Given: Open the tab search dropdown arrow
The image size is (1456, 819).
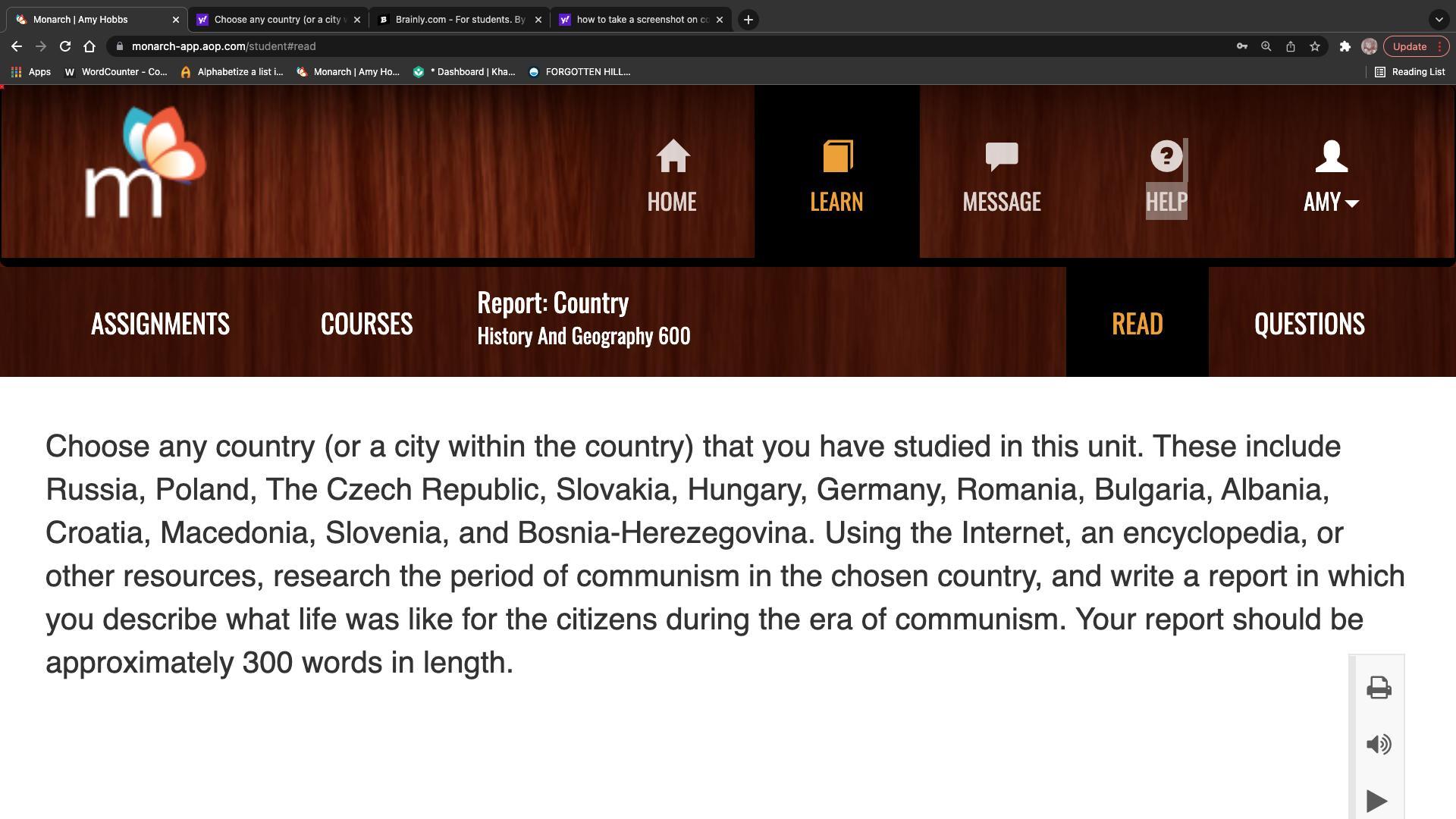Looking at the screenshot, I should pyautogui.click(x=1439, y=20).
